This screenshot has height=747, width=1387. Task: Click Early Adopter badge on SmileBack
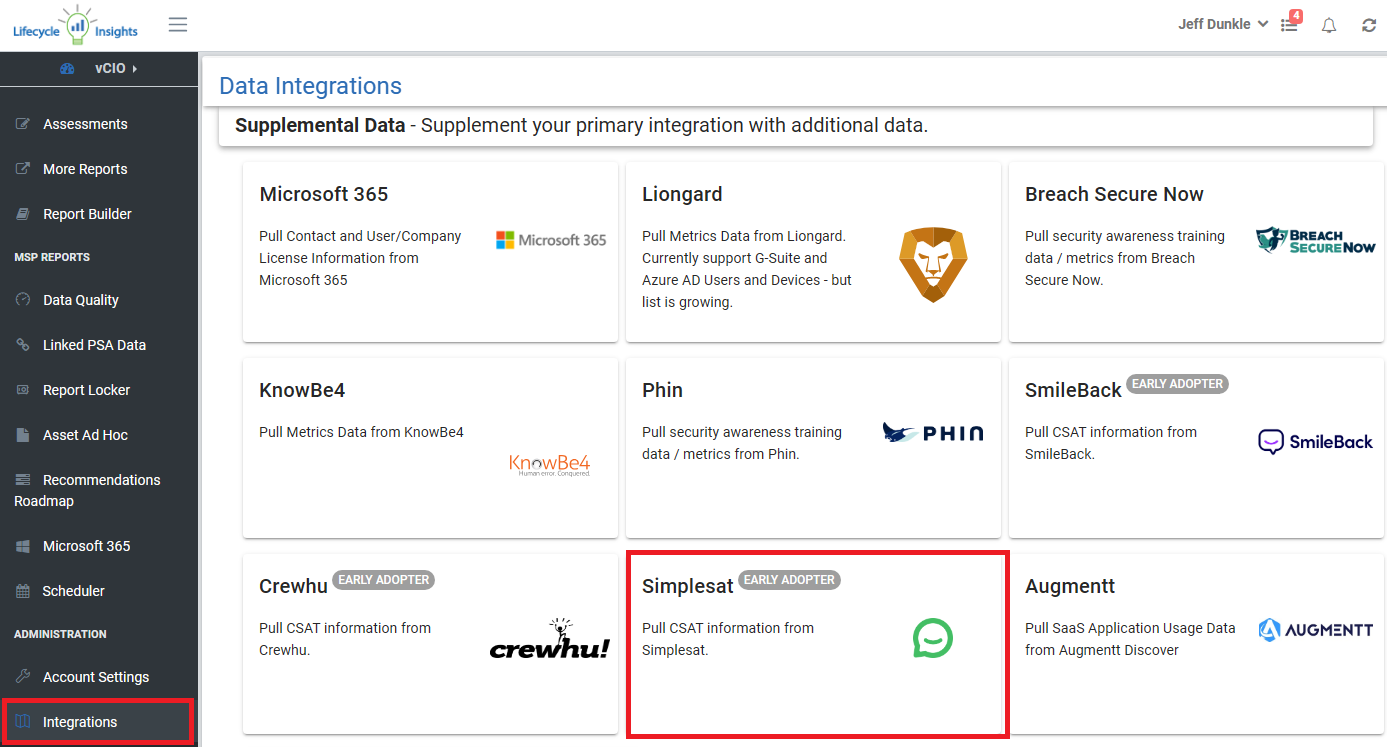(1177, 384)
